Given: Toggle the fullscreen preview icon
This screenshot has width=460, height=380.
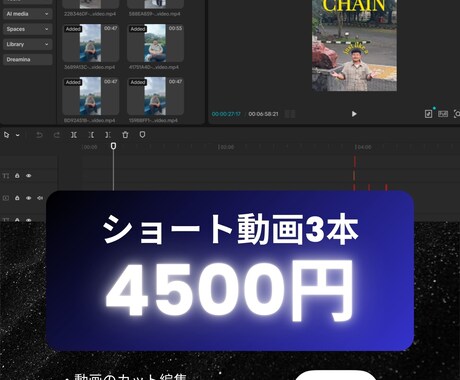Looking at the screenshot, I should 457,114.
